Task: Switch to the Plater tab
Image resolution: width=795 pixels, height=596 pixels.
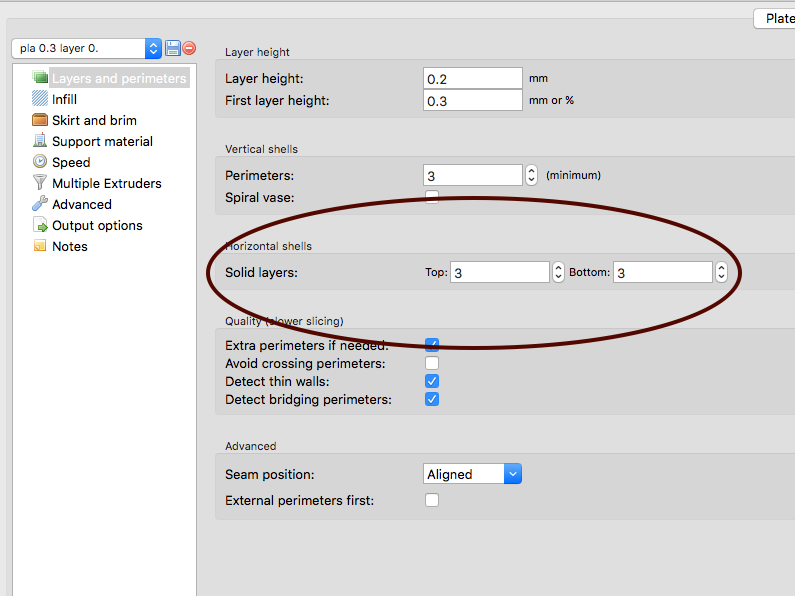Action: click(x=777, y=18)
